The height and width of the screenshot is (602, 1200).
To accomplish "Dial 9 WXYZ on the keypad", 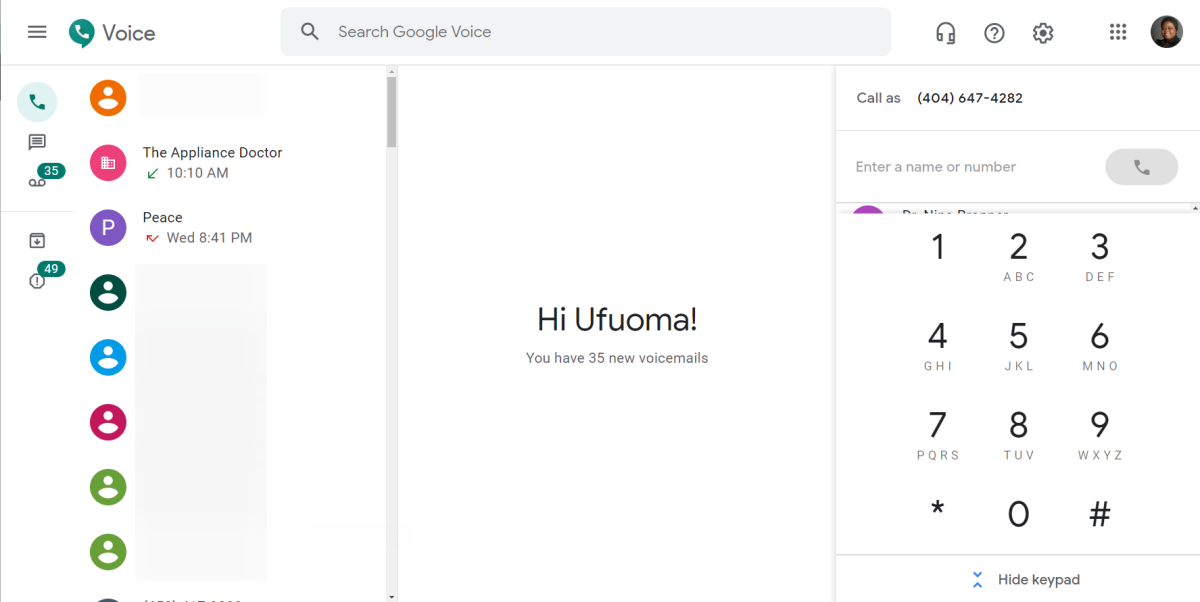I will [x=1100, y=434].
